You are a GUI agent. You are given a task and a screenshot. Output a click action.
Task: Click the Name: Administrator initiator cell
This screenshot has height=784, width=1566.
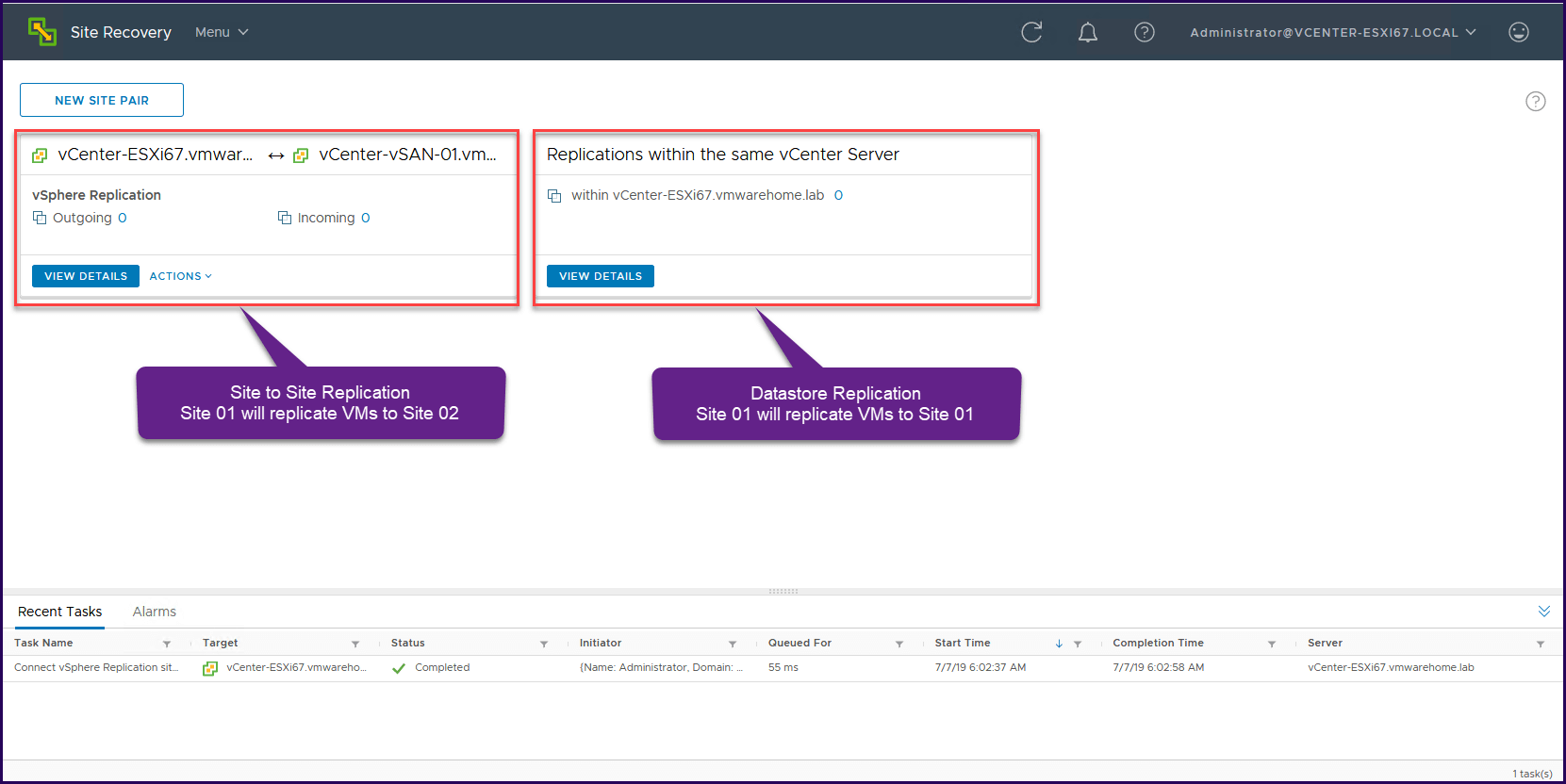[x=661, y=667]
